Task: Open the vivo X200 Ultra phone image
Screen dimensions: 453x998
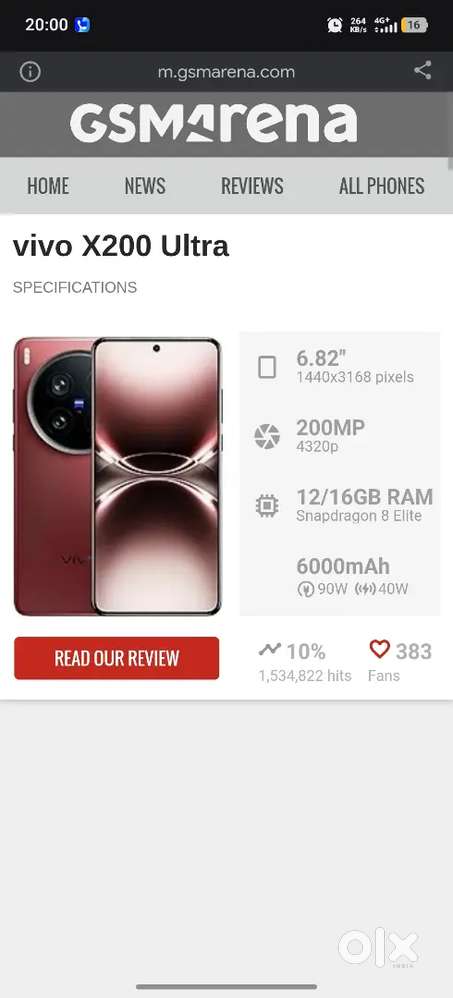Action: 118,476
